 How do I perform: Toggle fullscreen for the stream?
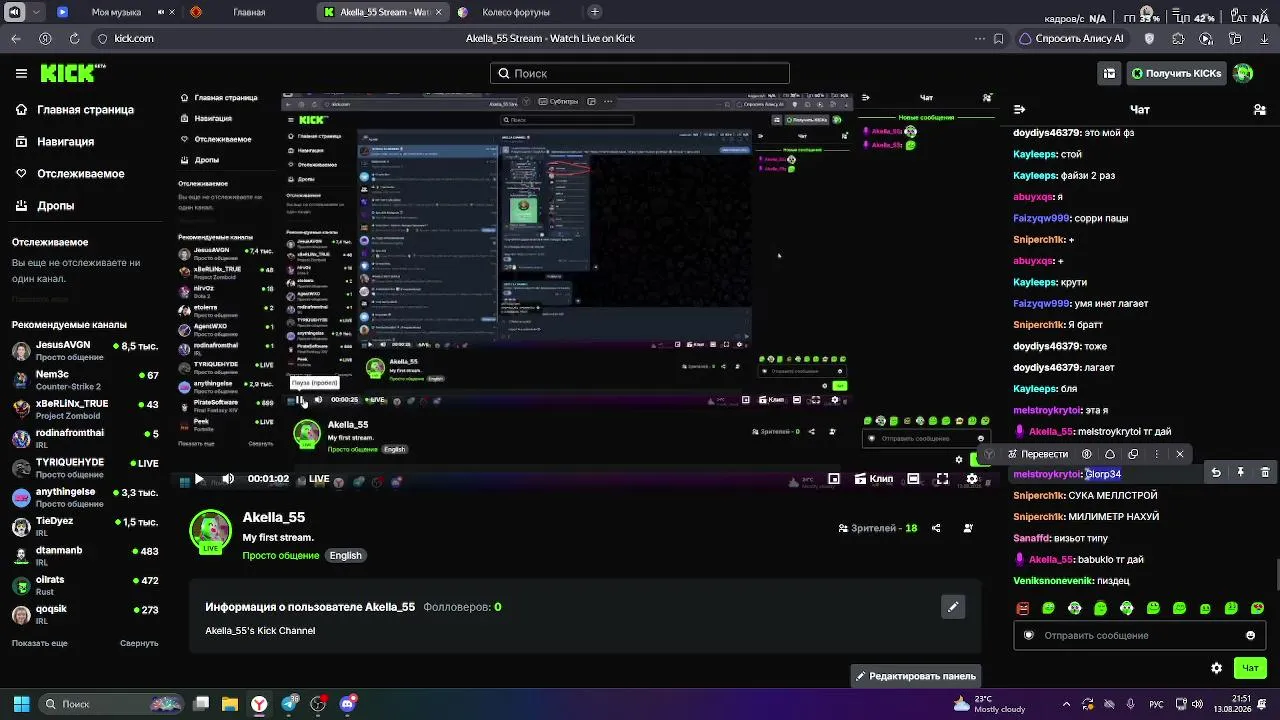[942, 479]
